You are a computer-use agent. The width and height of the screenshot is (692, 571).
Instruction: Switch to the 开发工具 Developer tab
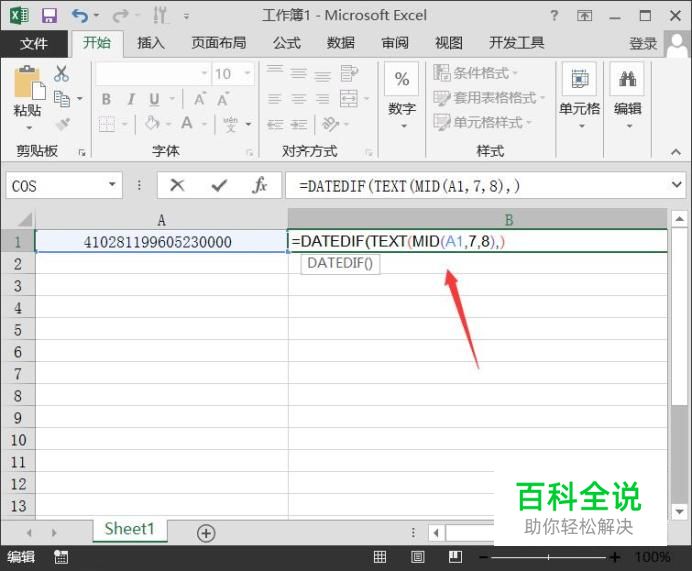coord(516,43)
